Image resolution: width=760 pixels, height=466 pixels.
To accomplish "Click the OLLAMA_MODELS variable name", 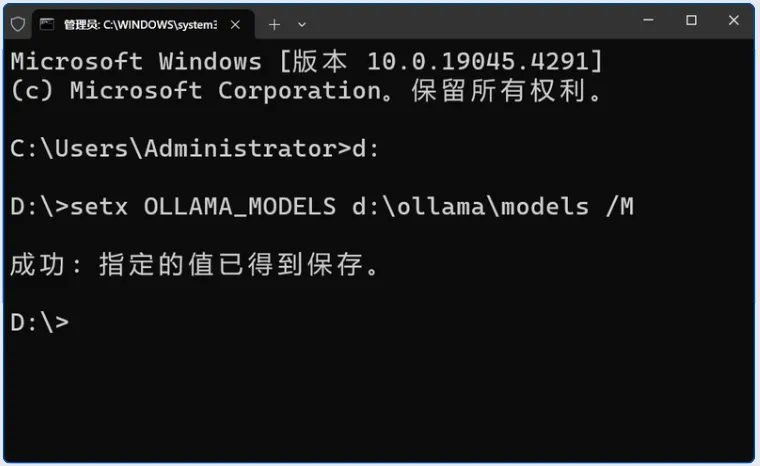I will click(x=240, y=207).
